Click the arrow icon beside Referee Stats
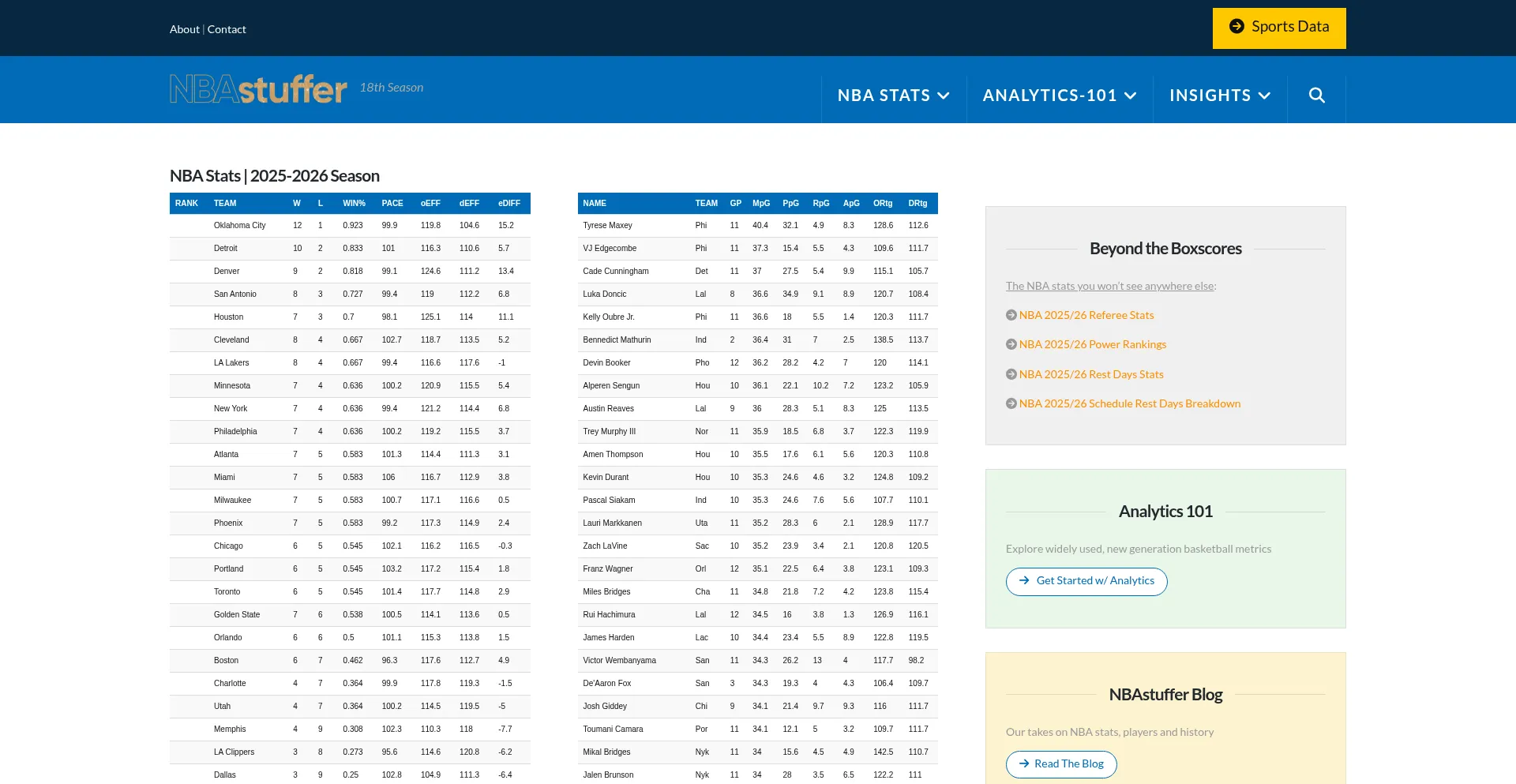 click(1011, 315)
